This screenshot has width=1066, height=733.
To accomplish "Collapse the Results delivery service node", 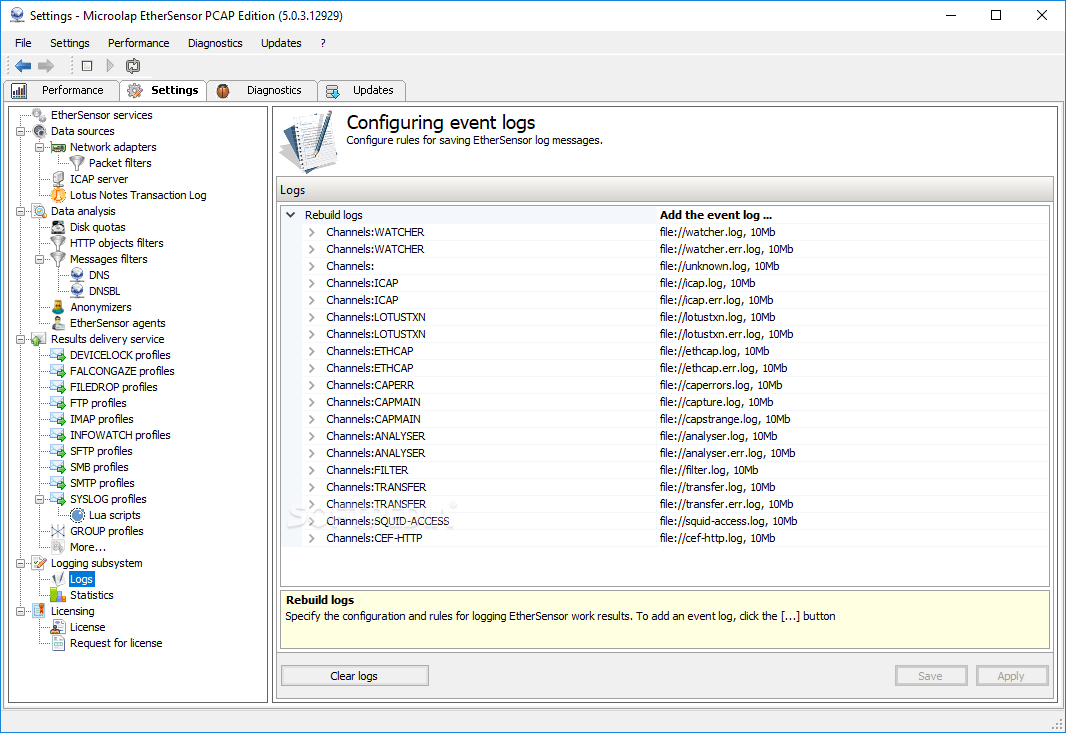I will [20, 339].
